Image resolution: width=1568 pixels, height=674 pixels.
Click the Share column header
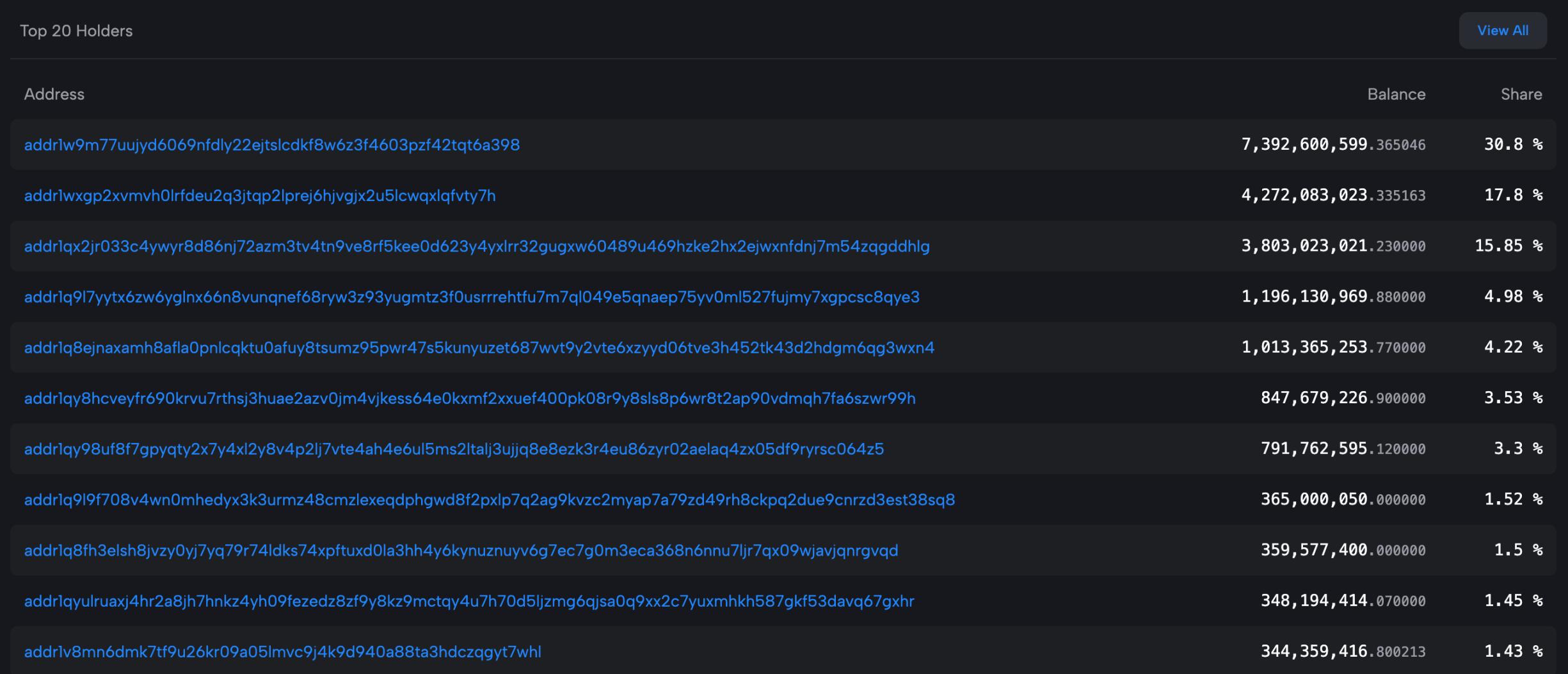click(x=1521, y=94)
